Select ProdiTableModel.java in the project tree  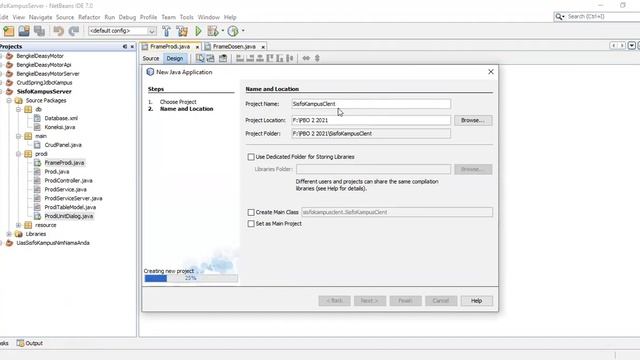(x=70, y=207)
